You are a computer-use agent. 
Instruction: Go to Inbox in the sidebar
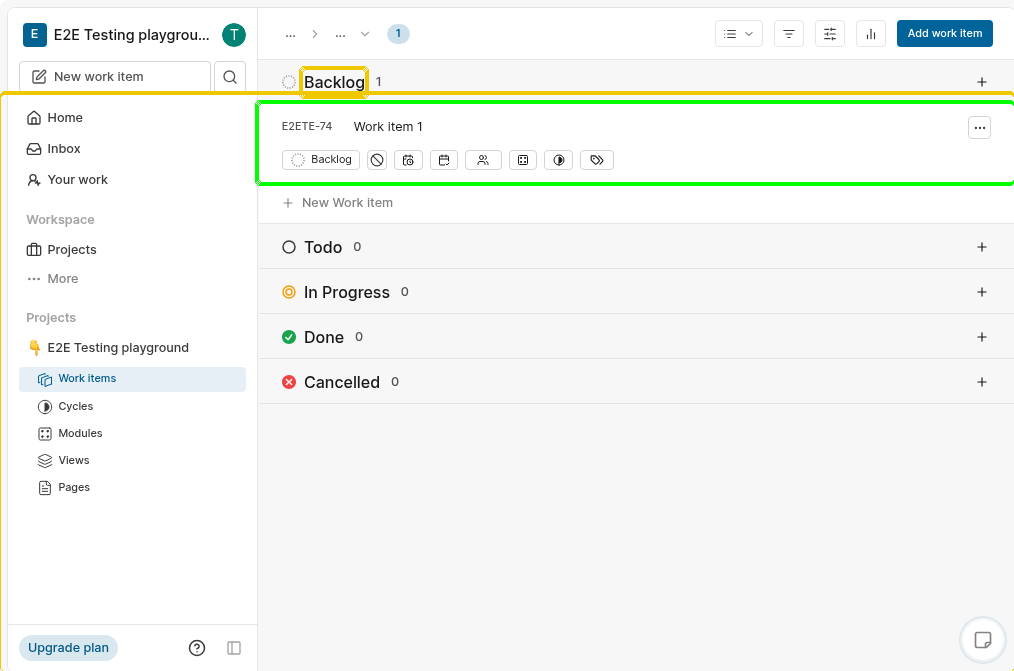[x=64, y=149]
